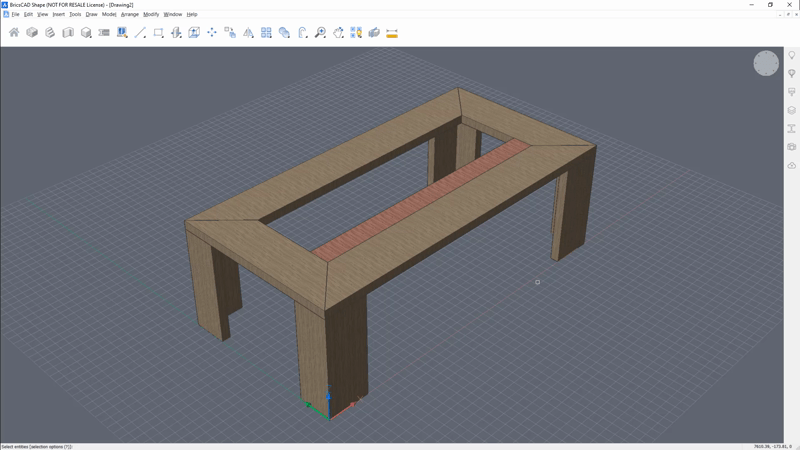Open the Draw menu

(x=91, y=15)
